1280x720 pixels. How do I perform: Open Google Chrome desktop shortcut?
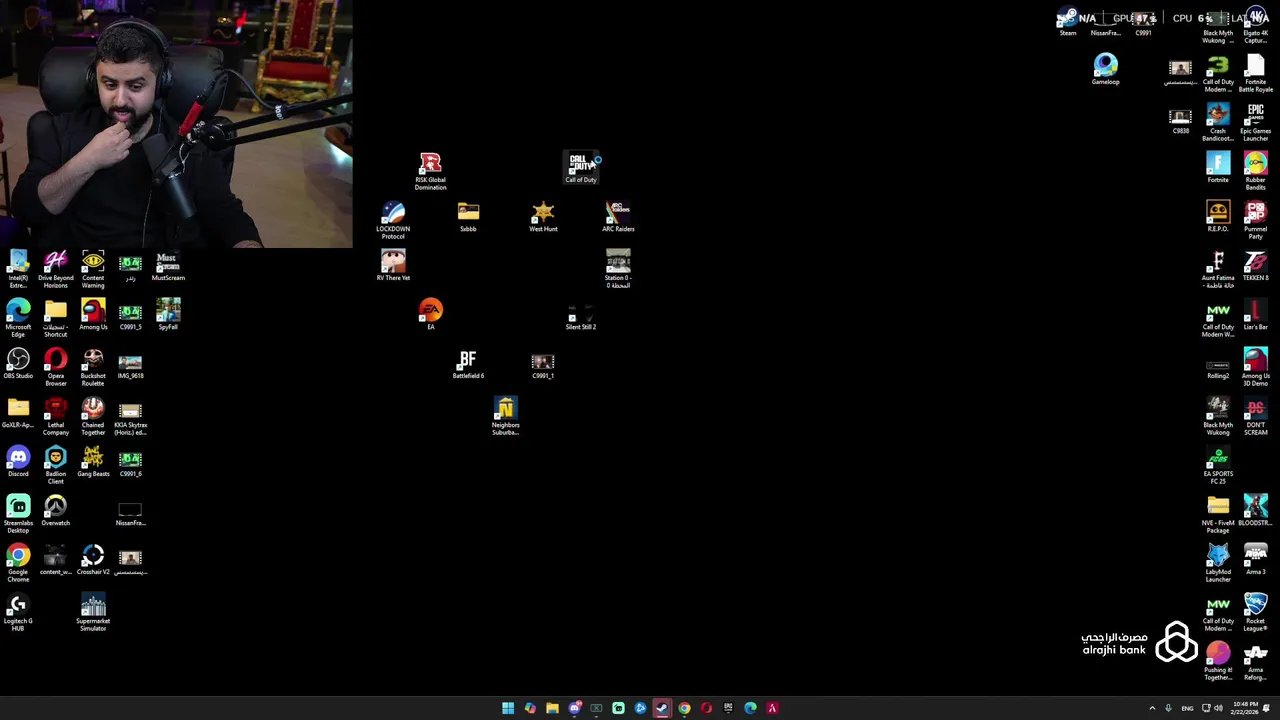(18, 564)
